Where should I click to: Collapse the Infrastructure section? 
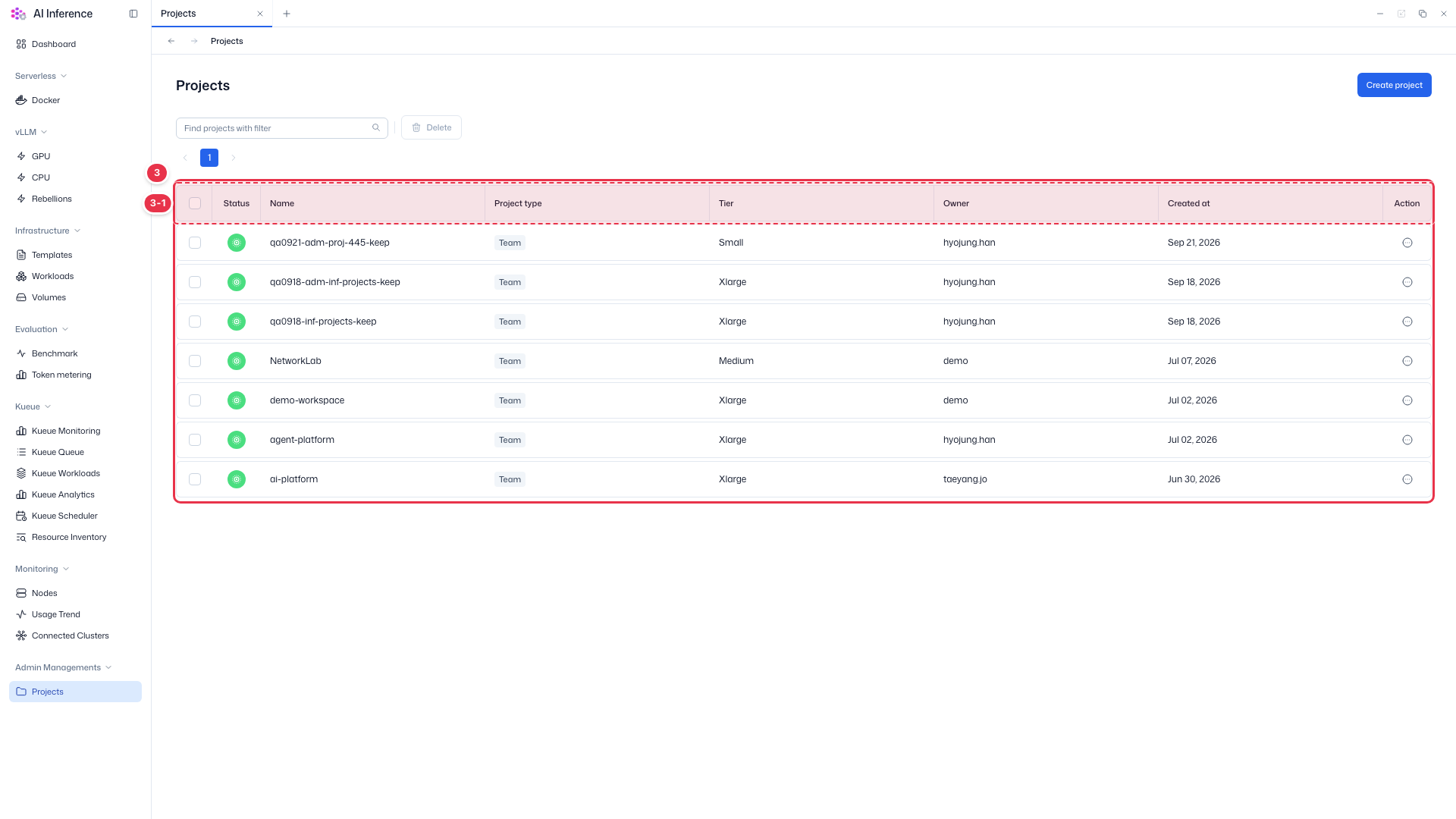[48, 231]
